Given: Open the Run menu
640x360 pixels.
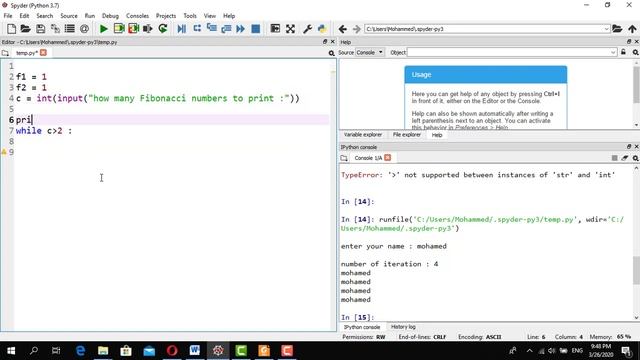Looking at the screenshot, I should click(89, 16).
